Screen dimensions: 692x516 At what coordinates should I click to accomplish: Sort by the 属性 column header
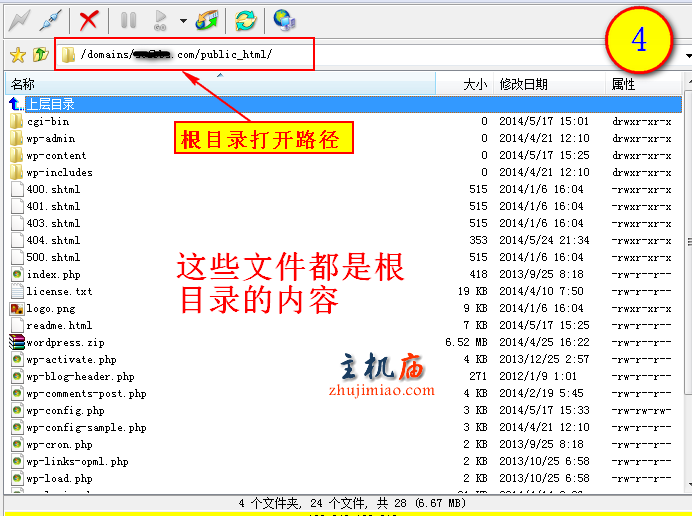(x=643, y=84)
